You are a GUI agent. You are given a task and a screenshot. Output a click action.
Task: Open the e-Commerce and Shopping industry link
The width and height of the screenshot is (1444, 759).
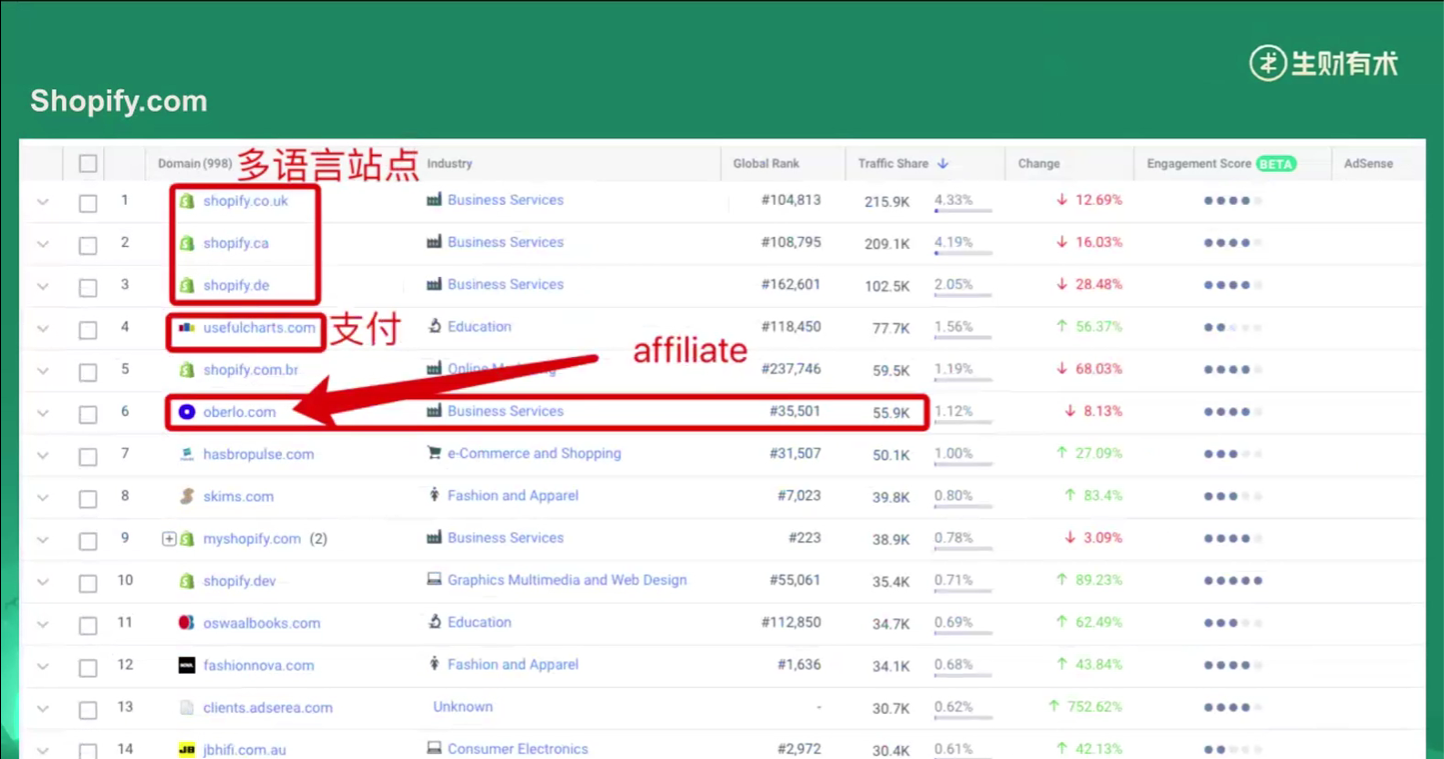coord(534,454)
